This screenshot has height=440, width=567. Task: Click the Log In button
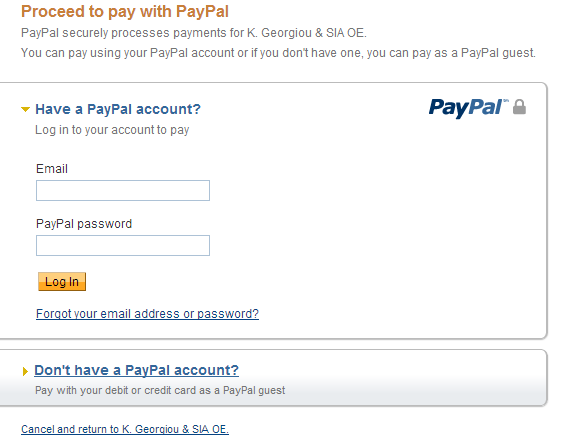click(62, 282)
